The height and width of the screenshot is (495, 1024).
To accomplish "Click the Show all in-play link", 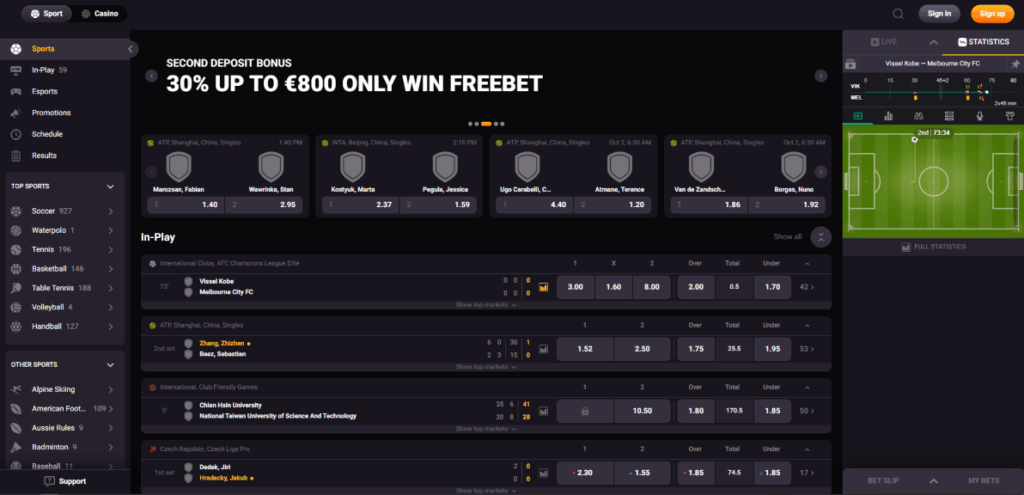I will coord(788,237).
